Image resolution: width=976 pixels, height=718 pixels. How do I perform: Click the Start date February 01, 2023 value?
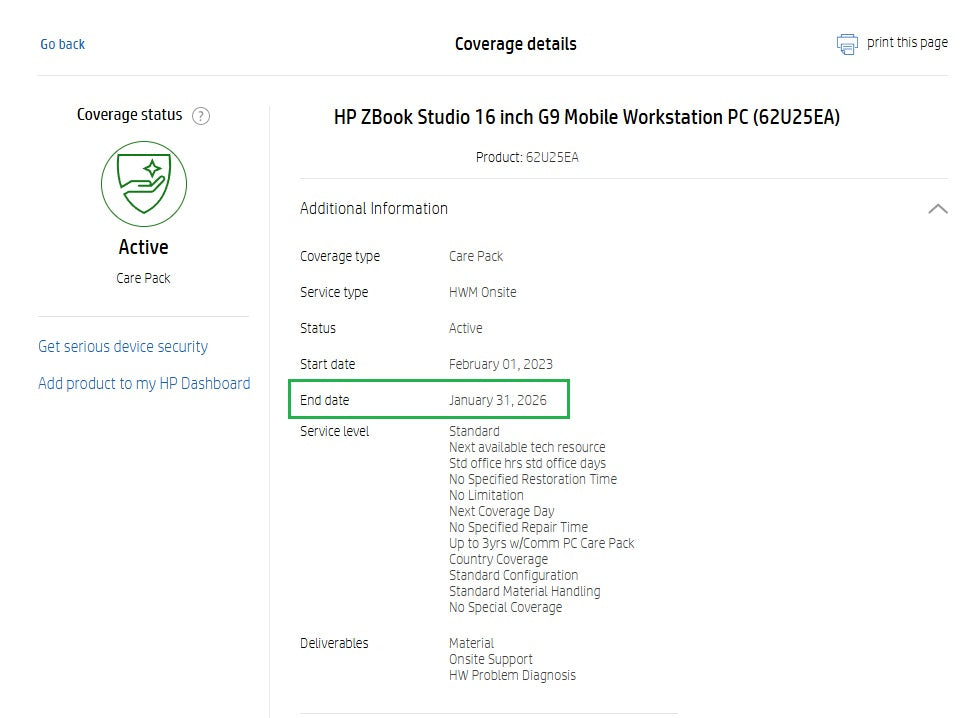click(x=500, y=364)
